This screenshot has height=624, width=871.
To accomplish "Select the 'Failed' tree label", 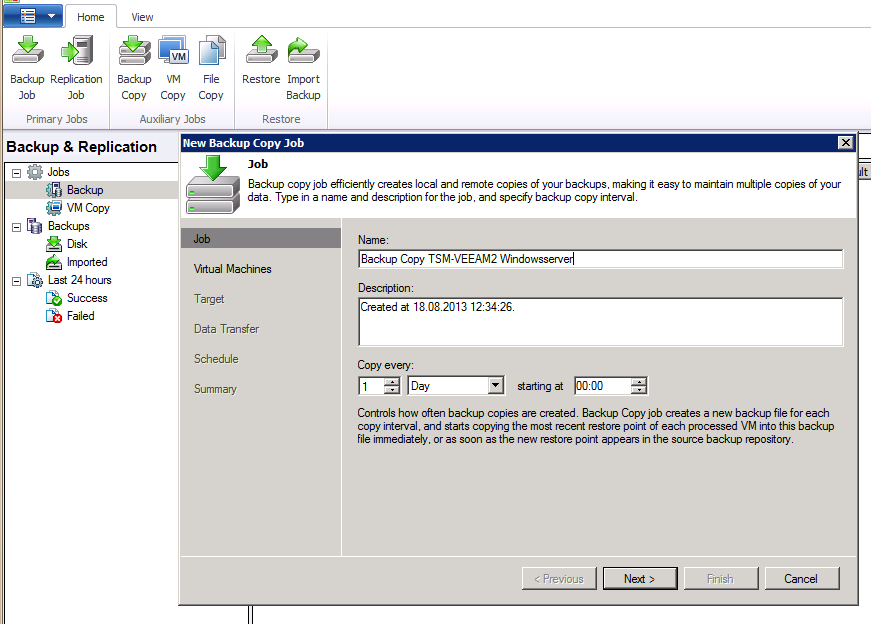I will pos(81,316).
